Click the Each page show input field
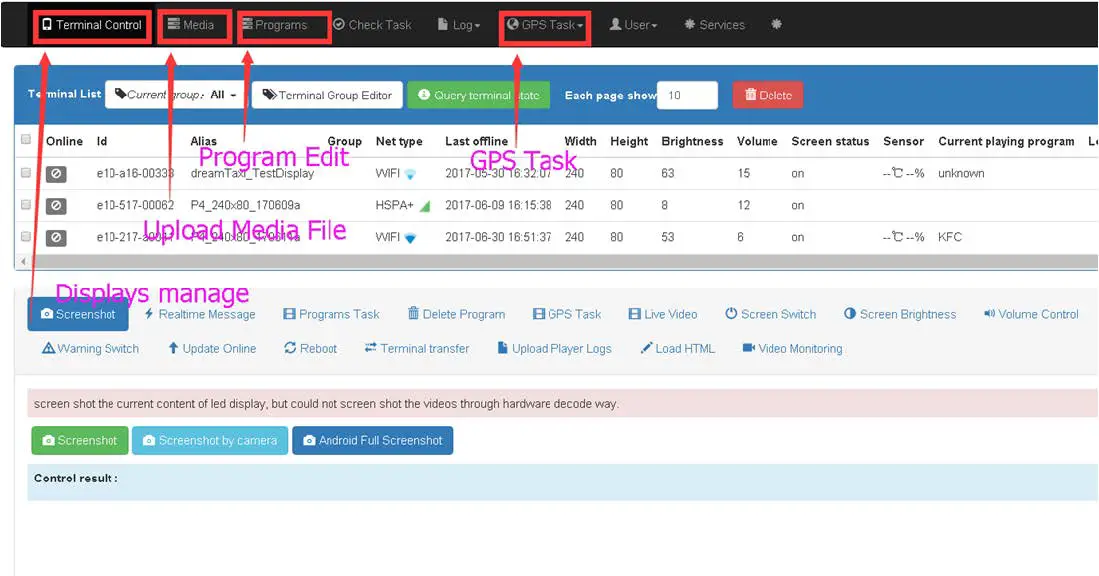The height and width of the screenshot is (576, 1099). coord(687,95)
